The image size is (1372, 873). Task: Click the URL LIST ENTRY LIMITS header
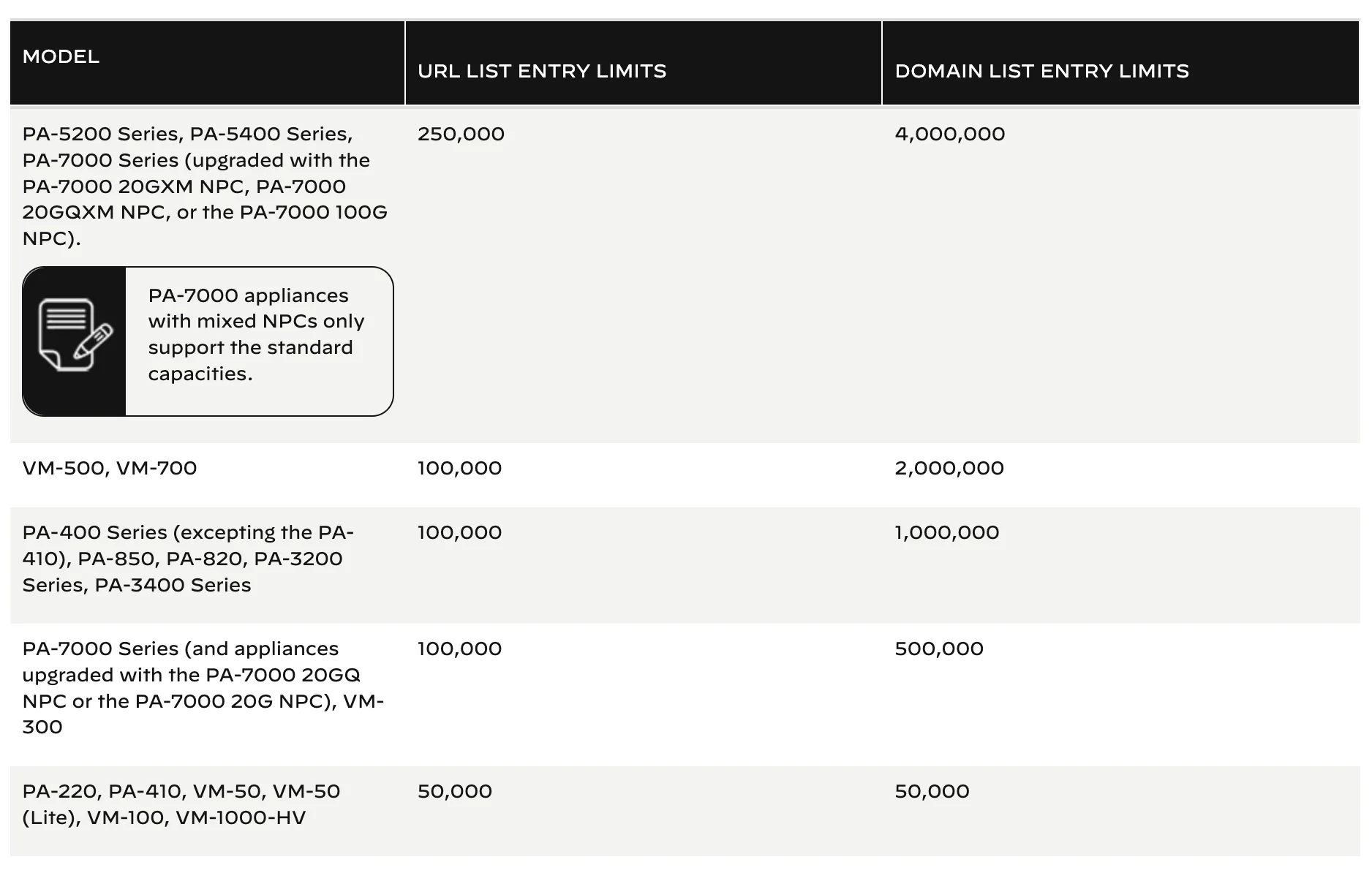pyautogui.click(x=542, y=71)
